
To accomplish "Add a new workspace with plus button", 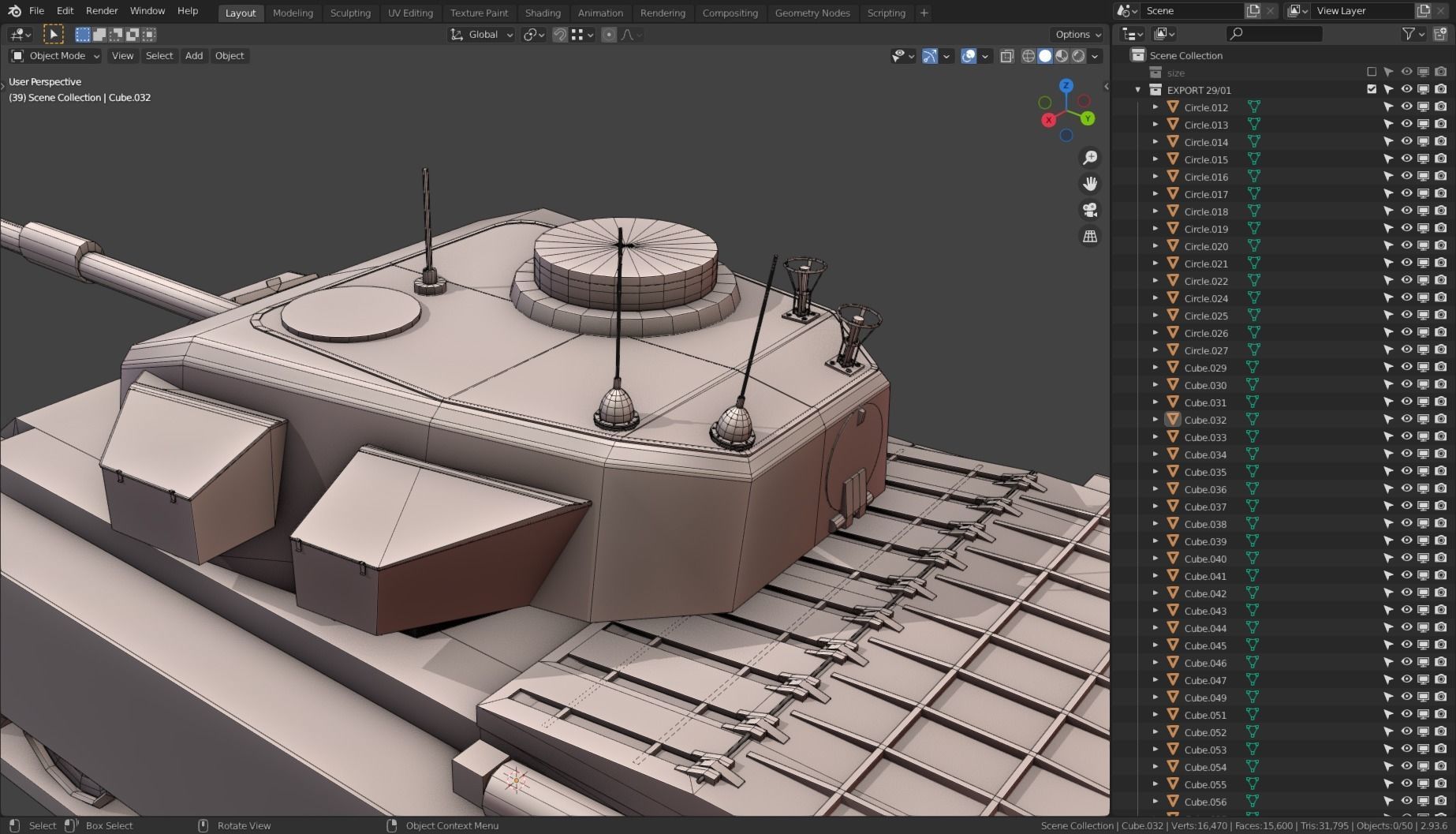I will [x=924, y=13].
